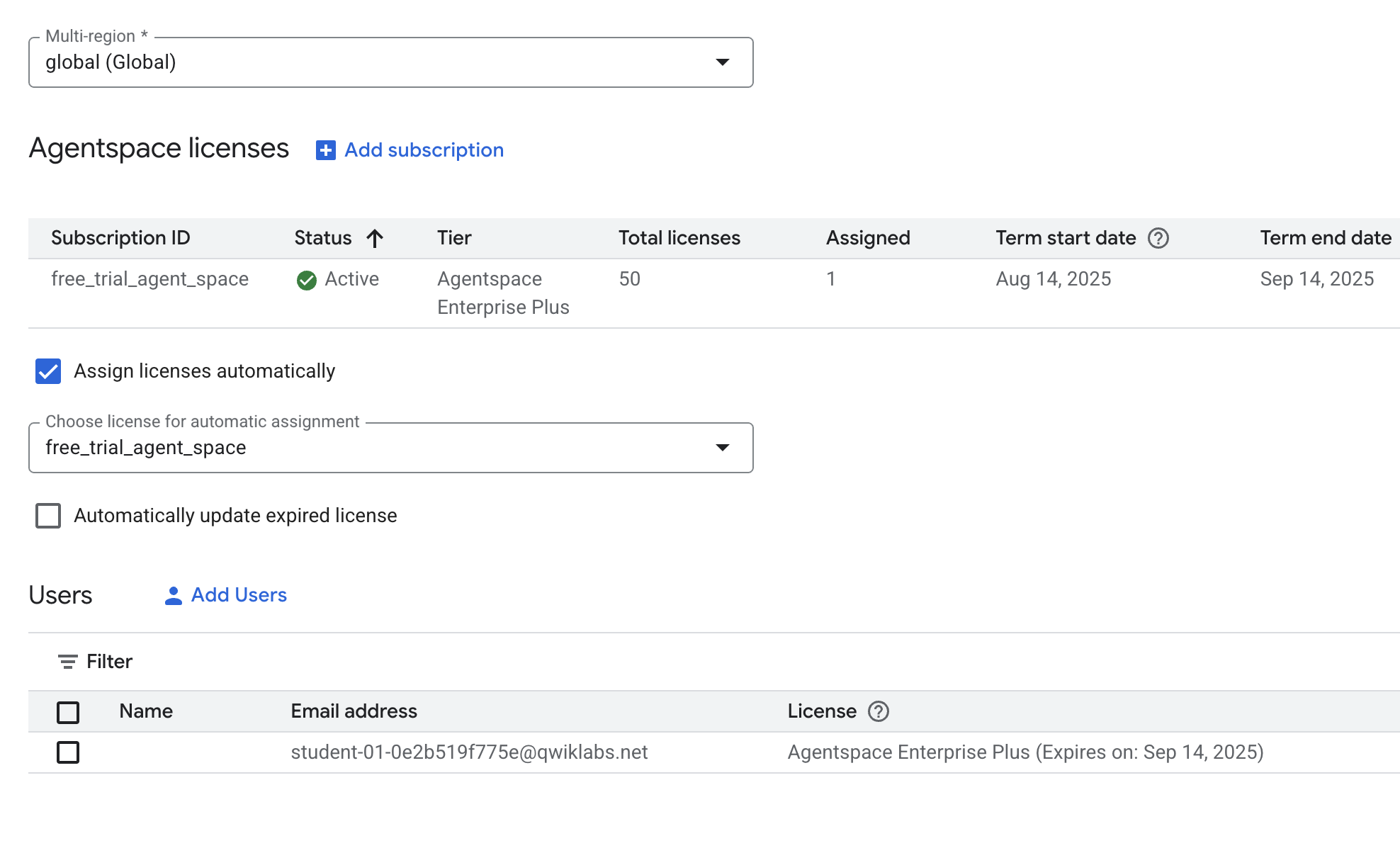Image resolution: width=1400 pixels, height=853 pixels.
Task: Click the Email address column header
Action: click(x=354, y=711)
